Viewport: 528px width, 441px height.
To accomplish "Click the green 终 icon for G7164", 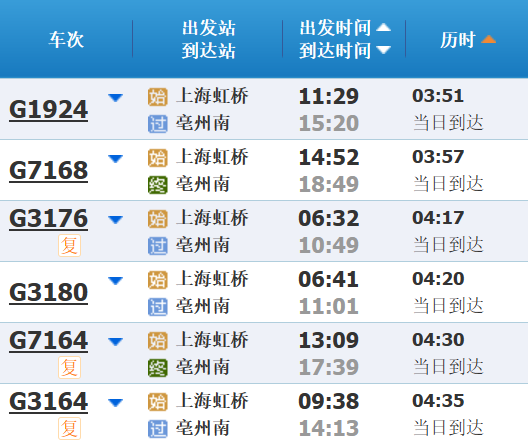I will tap(158, 368).
